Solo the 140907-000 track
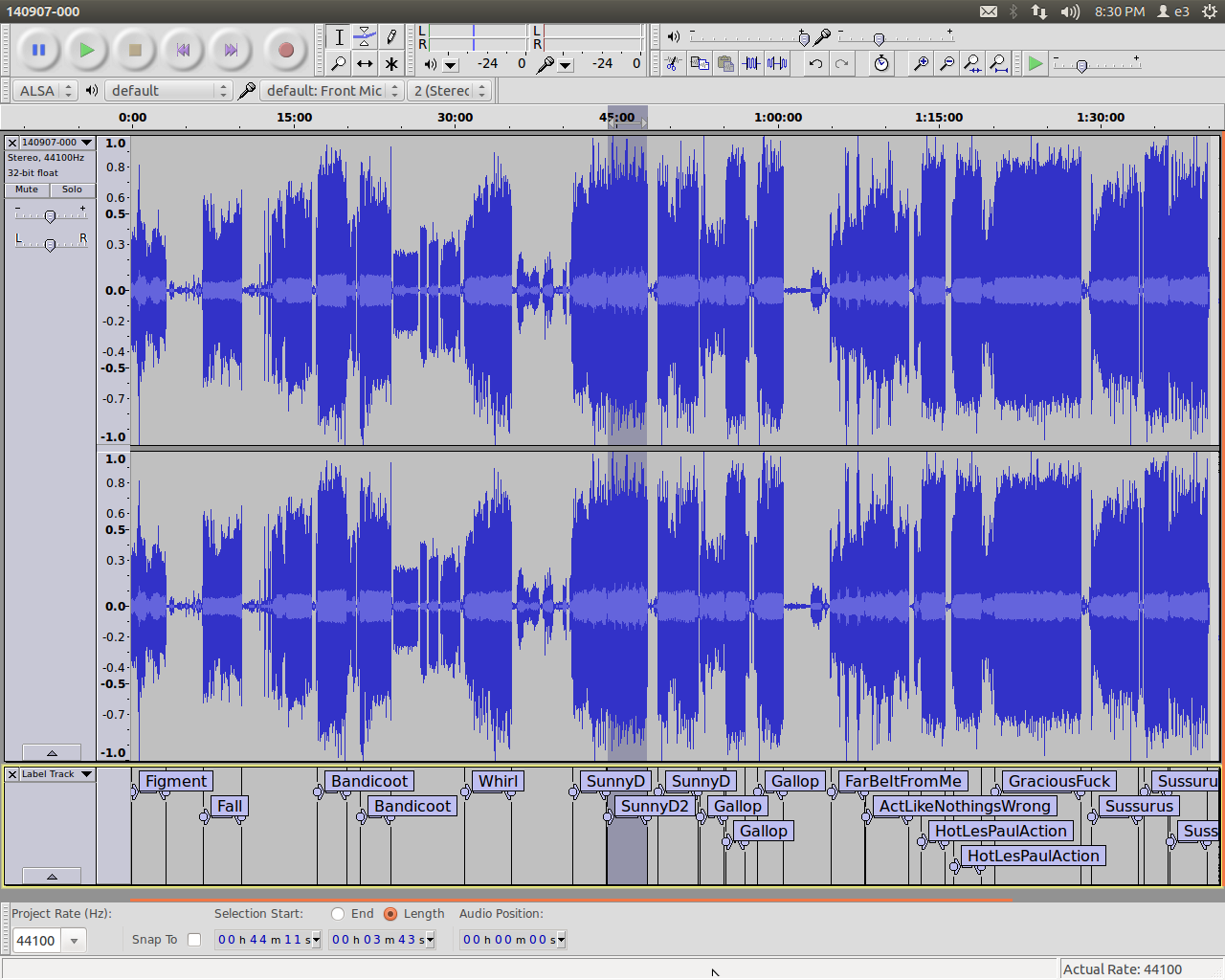The image size is (1225, 980). (73, 189)
